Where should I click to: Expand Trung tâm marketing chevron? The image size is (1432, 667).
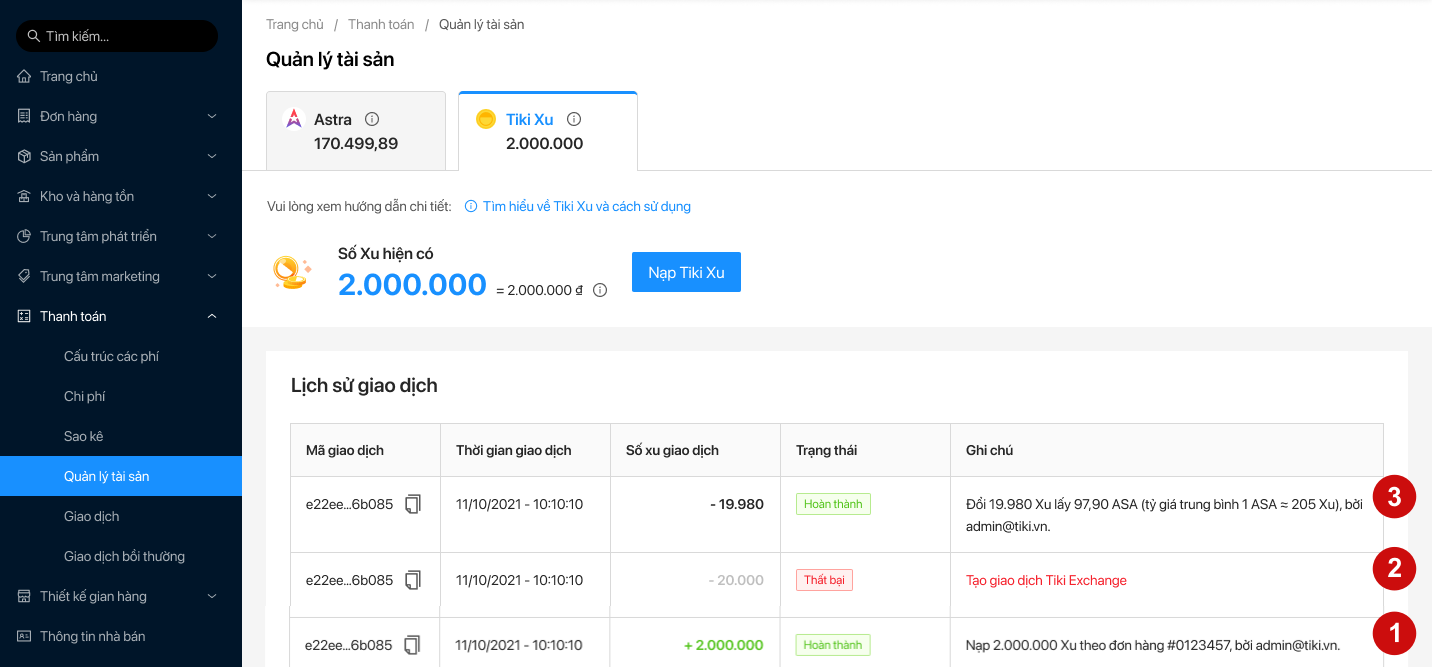coord(212,276)
